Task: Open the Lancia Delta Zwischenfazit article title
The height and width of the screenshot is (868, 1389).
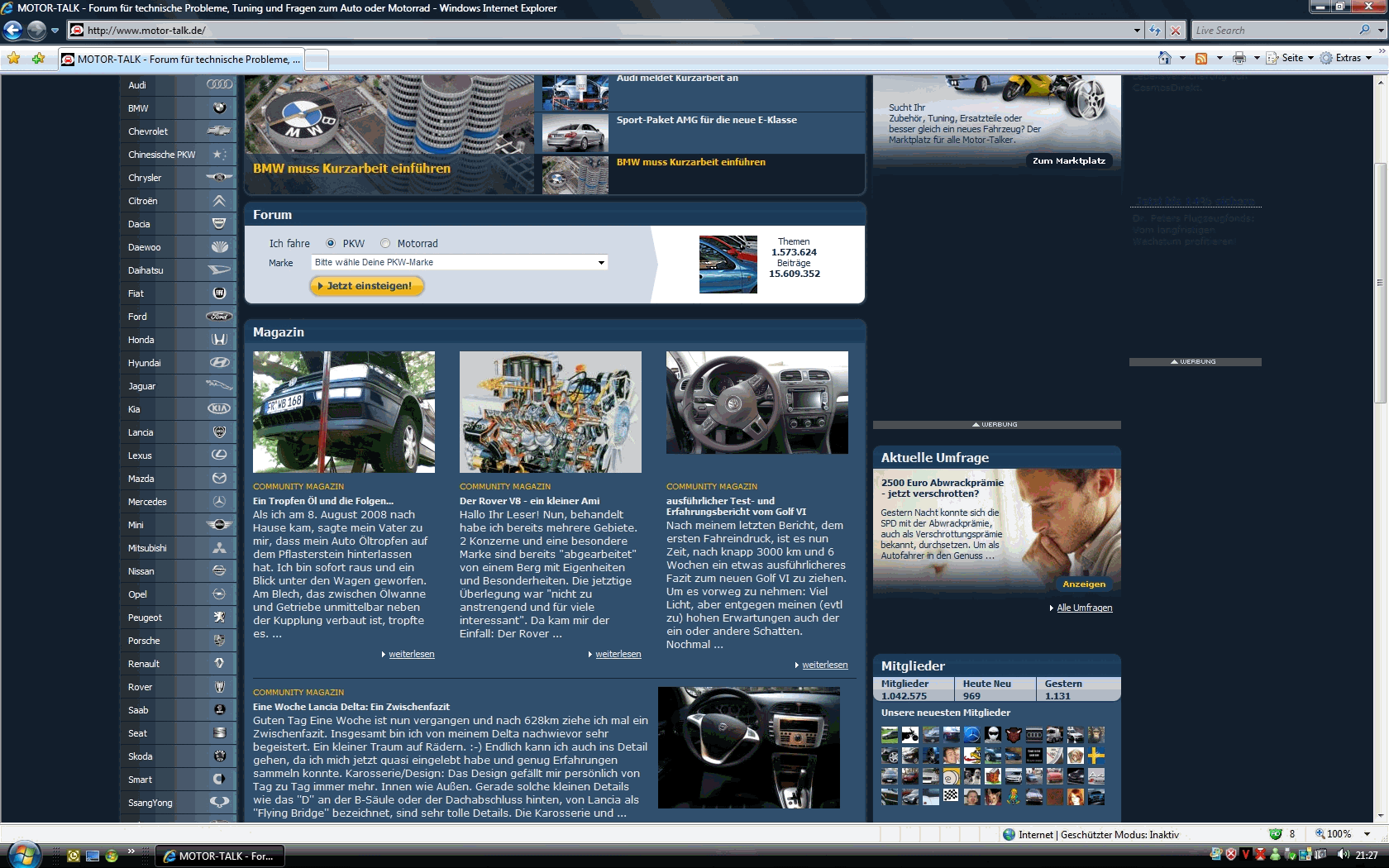Action: click(x=351, y=707)
